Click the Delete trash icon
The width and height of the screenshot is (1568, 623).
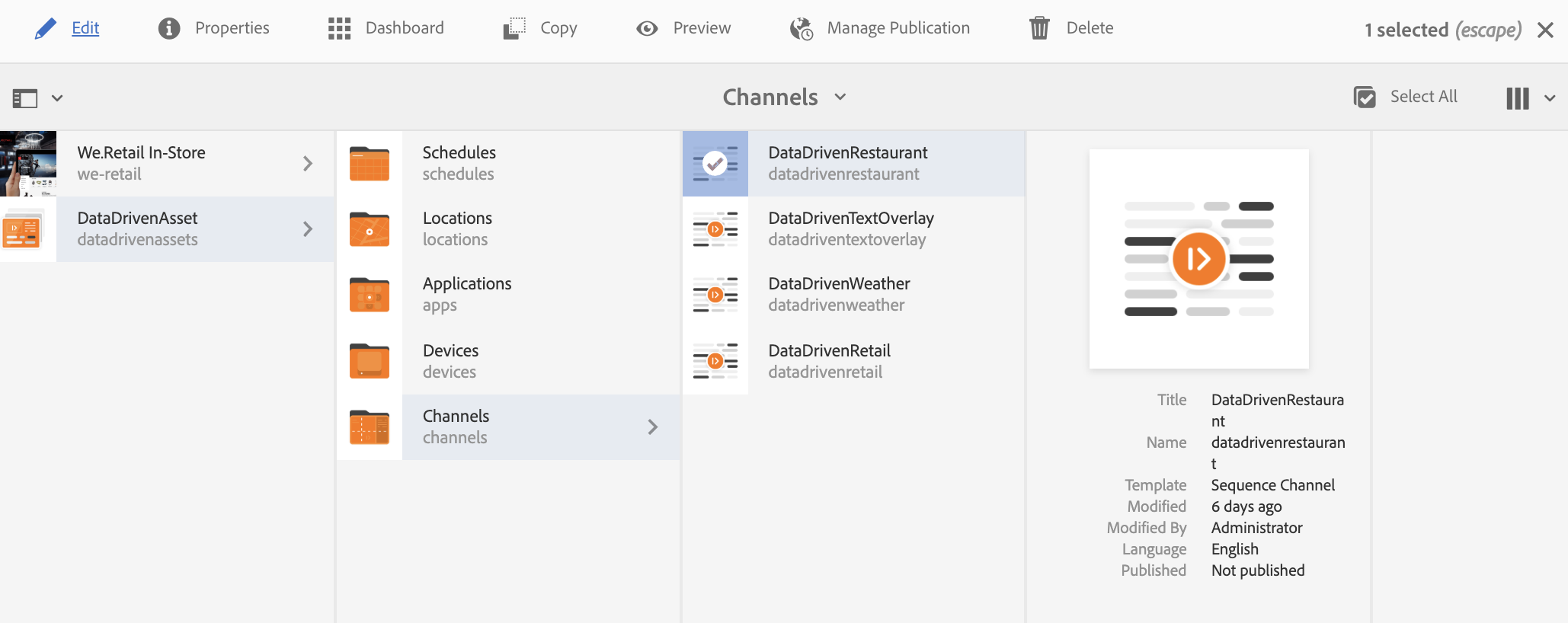1039,29
